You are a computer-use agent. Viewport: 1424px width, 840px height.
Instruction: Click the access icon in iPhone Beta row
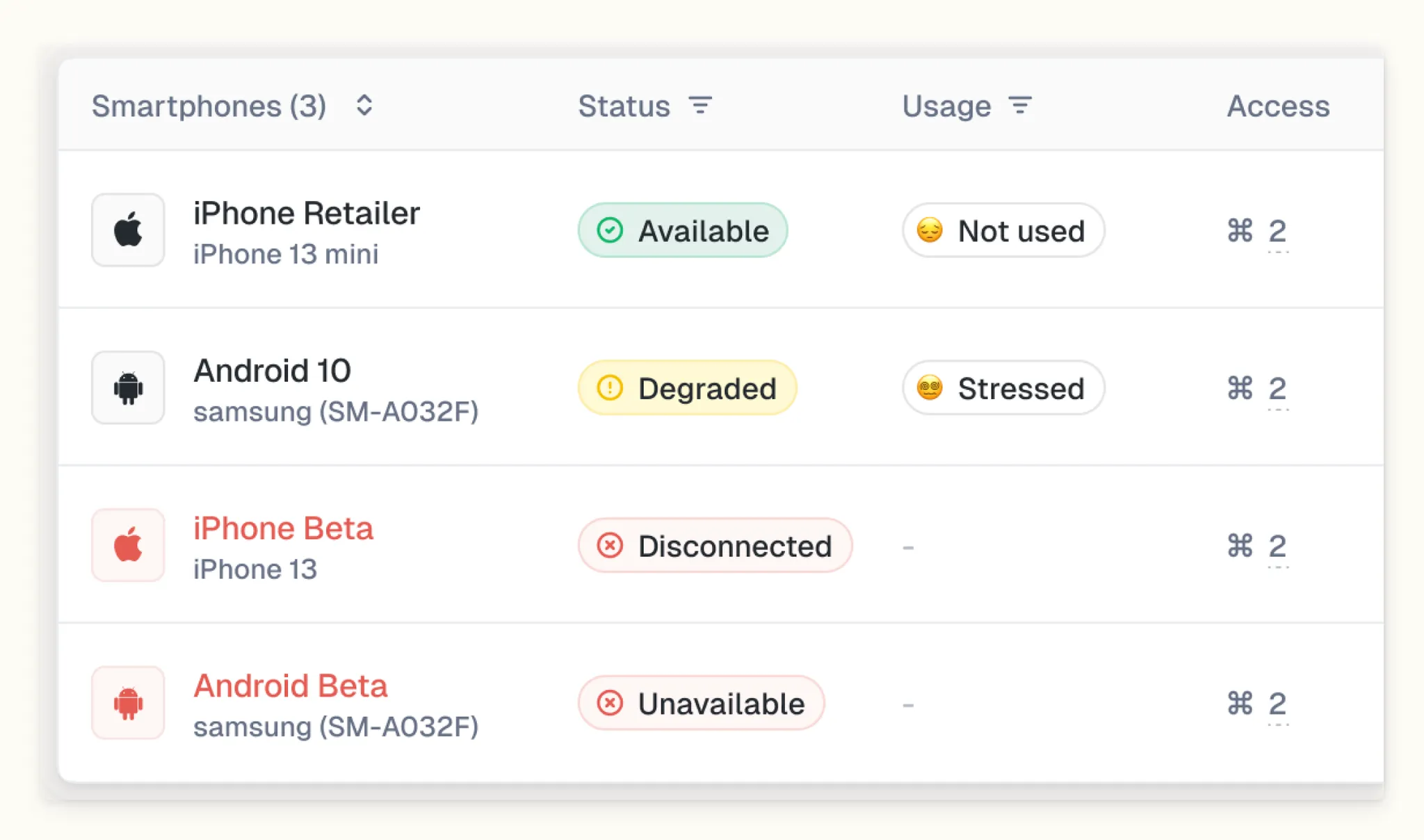tap(1240, 545)
